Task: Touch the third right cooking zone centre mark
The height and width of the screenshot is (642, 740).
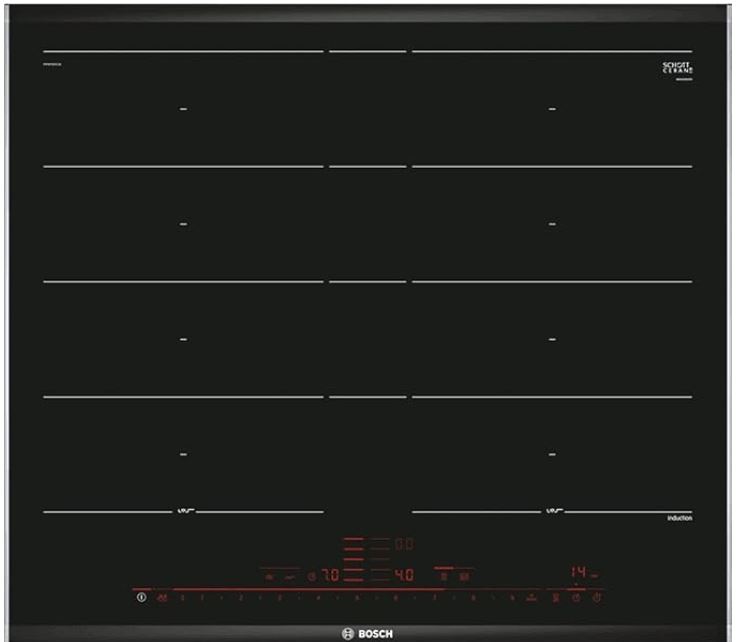Action: click(552, 339)
